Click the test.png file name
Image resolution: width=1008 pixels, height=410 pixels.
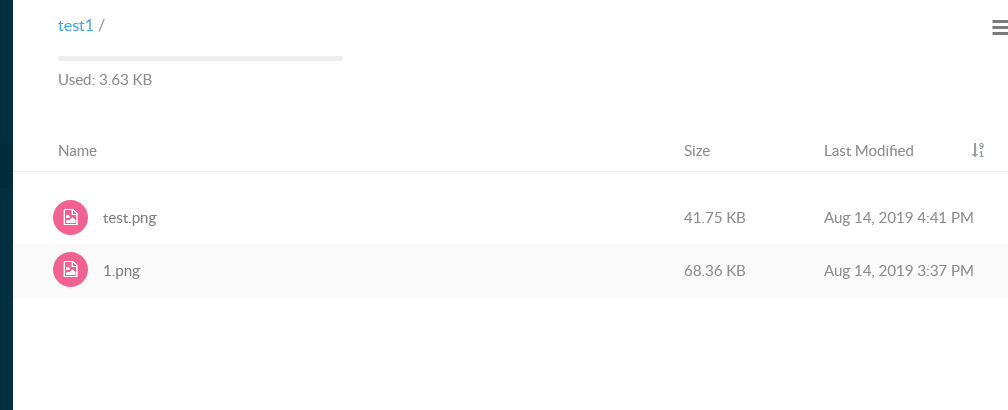[129, 217]
